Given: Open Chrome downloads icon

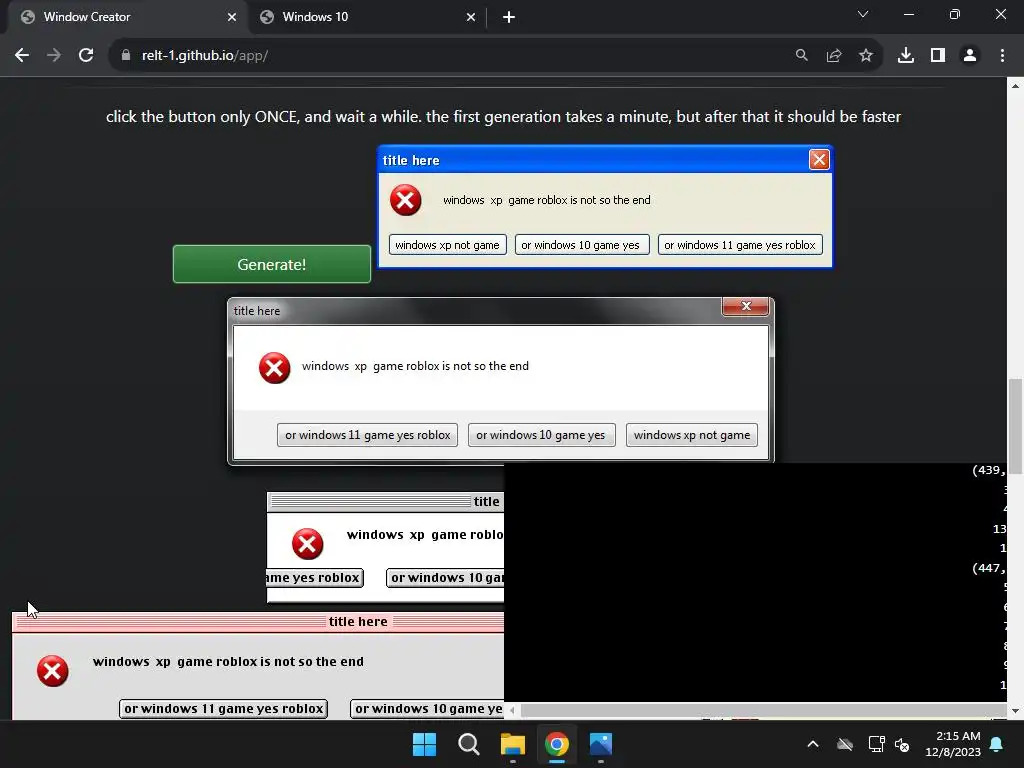Looking at the screenshot, I should click(x=906, y=56).
